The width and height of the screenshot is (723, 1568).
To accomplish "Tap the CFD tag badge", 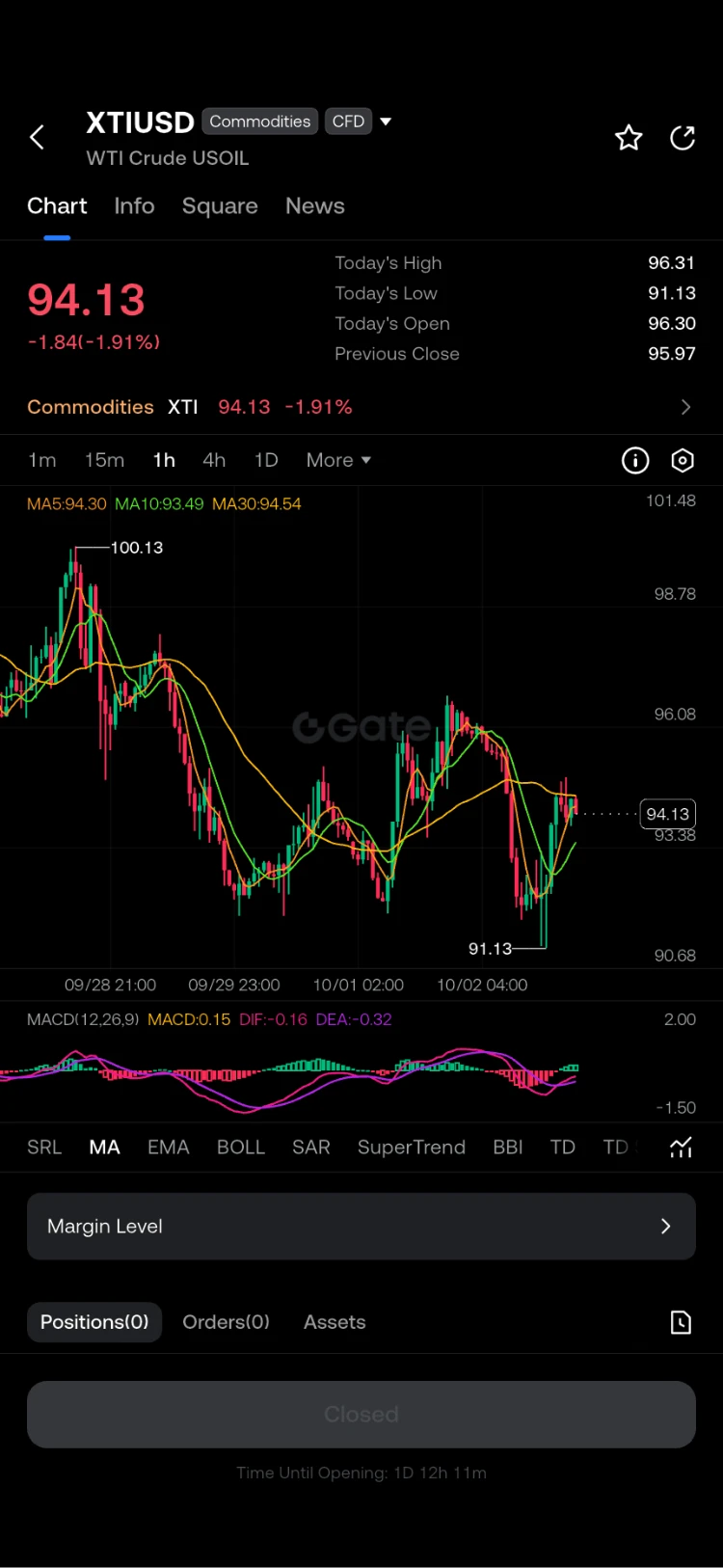I will (x=348, y=122).
